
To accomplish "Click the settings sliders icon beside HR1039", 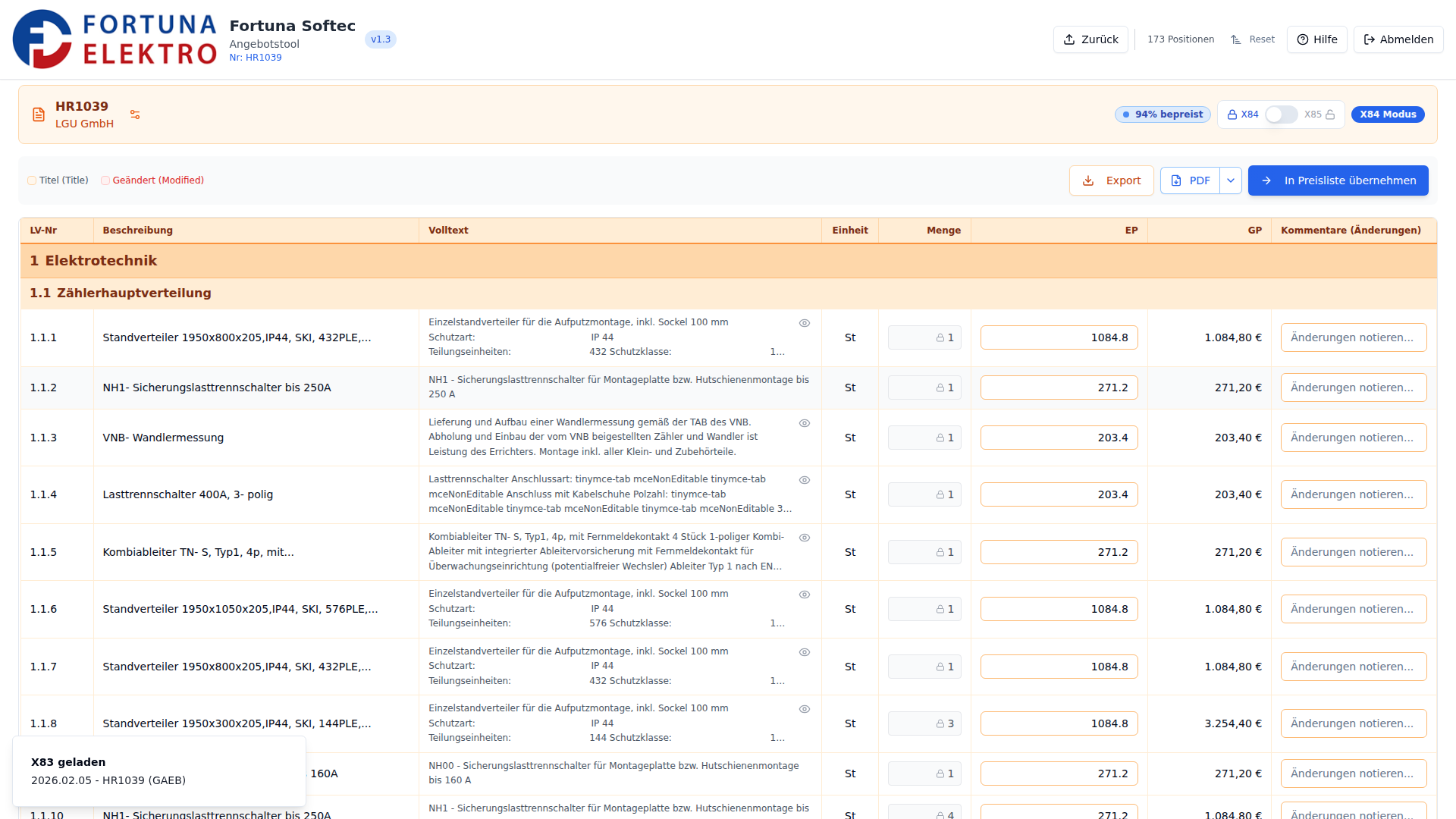I will point(135,115).
